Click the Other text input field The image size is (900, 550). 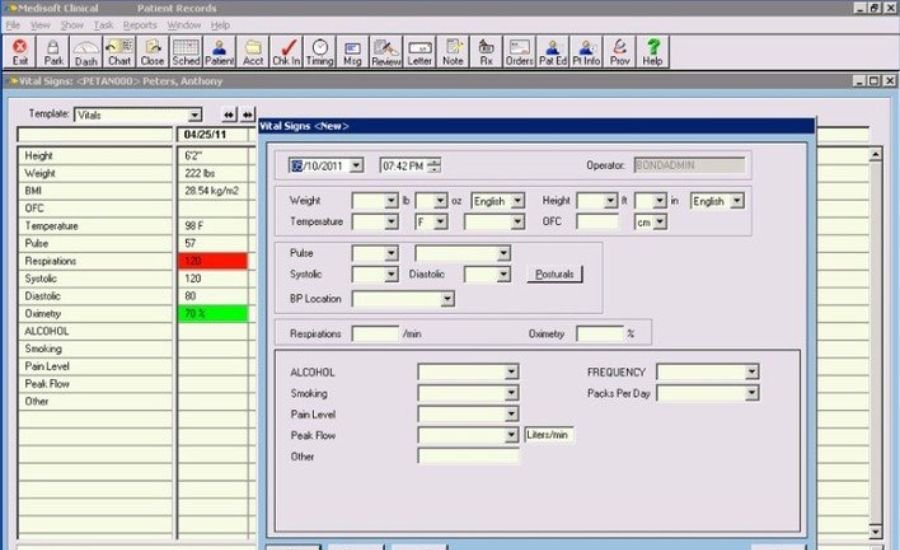pyautogui.click(x=468, y=456)
